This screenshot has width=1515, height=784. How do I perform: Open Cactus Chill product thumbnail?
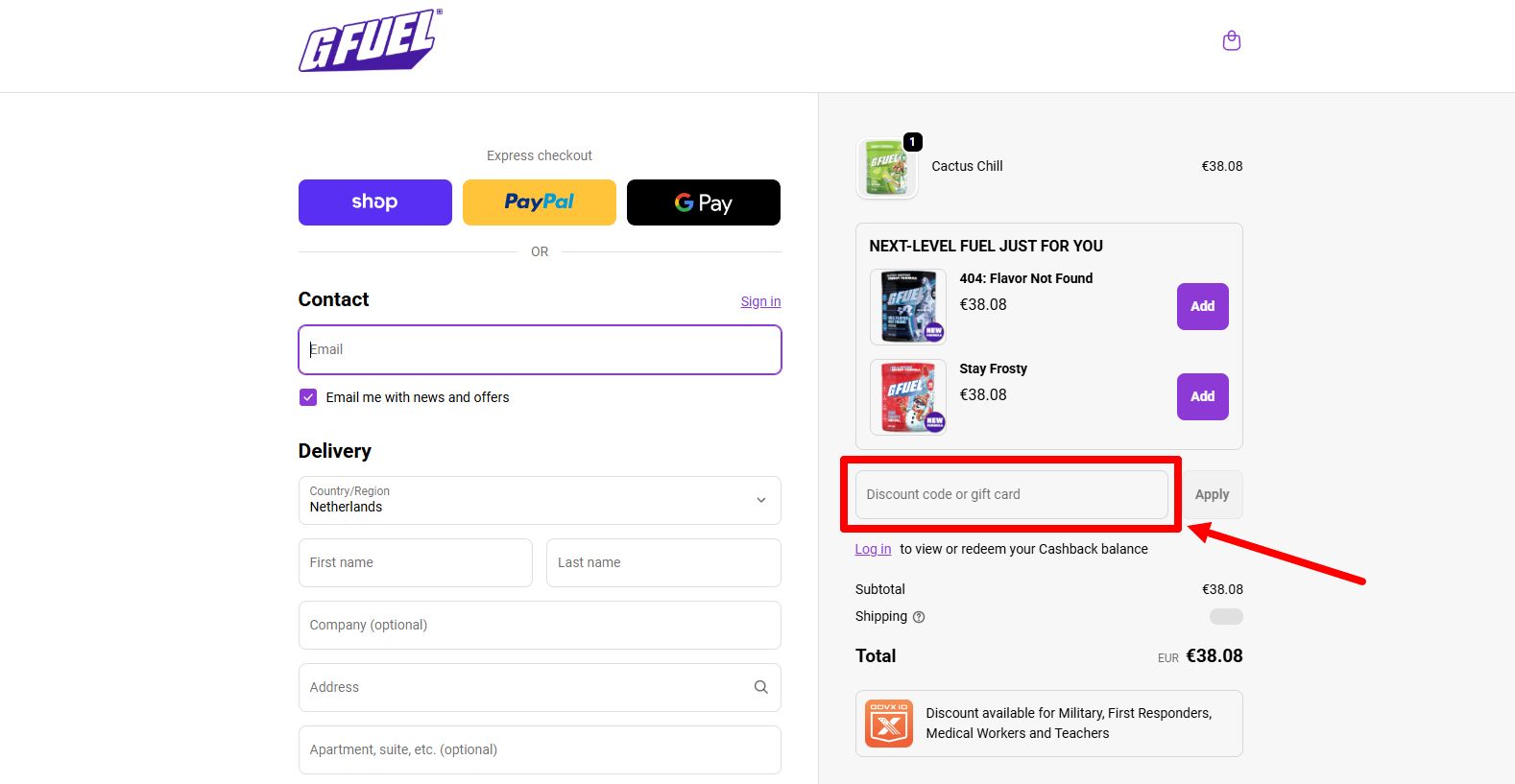click(887, 168)
